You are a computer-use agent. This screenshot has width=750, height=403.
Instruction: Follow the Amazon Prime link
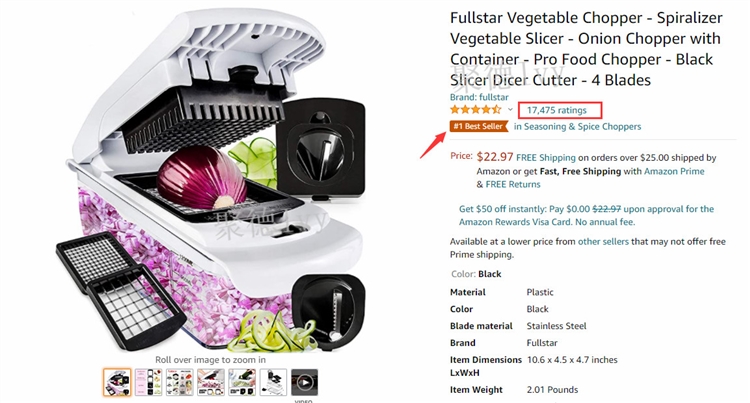click(674, 171)
